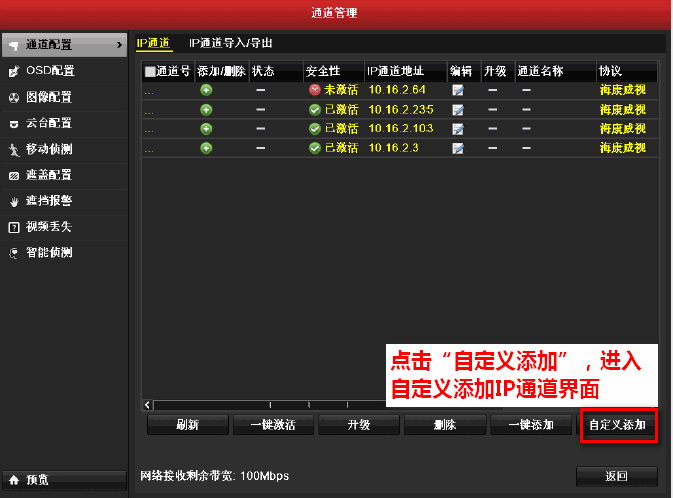Click the edit icon for 10.16.2.64
673x498 pixels.
tap(458, 90)
